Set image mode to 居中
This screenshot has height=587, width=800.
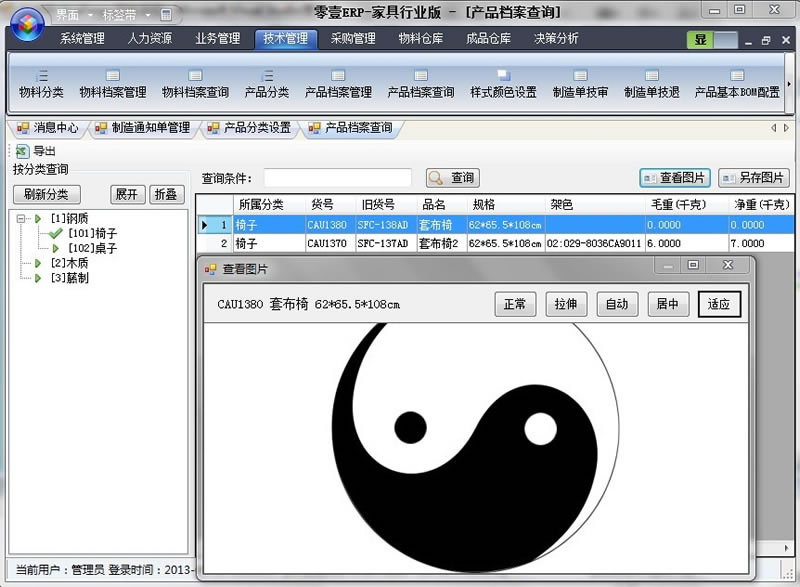point(668,304)
